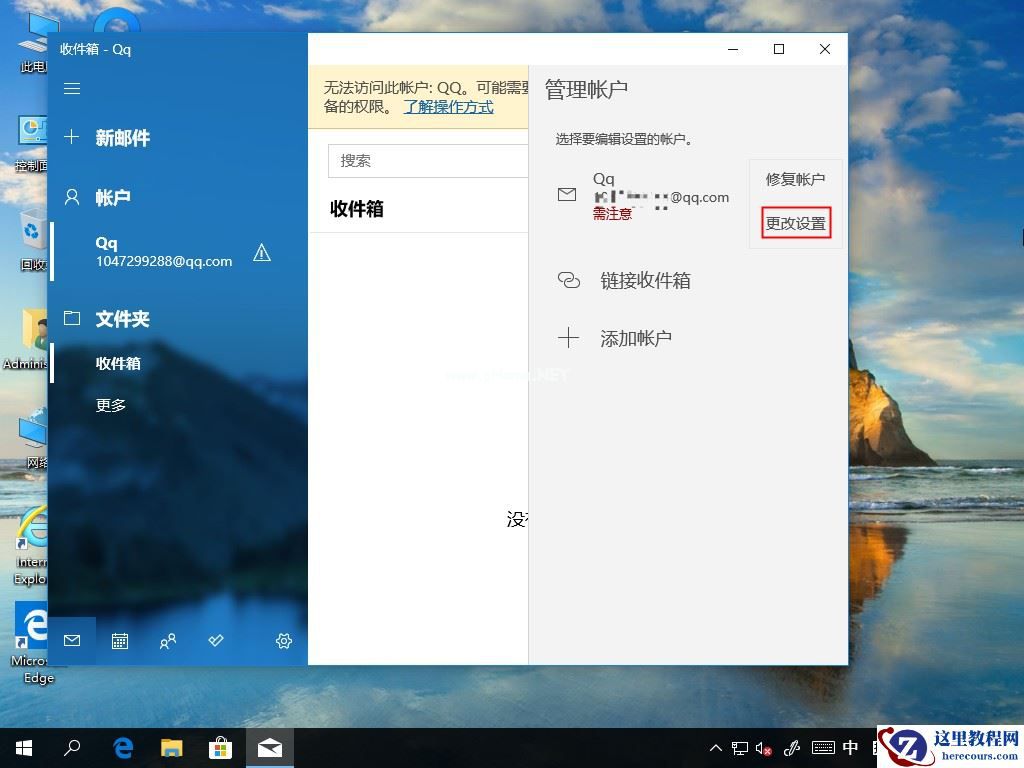
Task: Click the 修复帐户 button
Action: pos(795,180)
